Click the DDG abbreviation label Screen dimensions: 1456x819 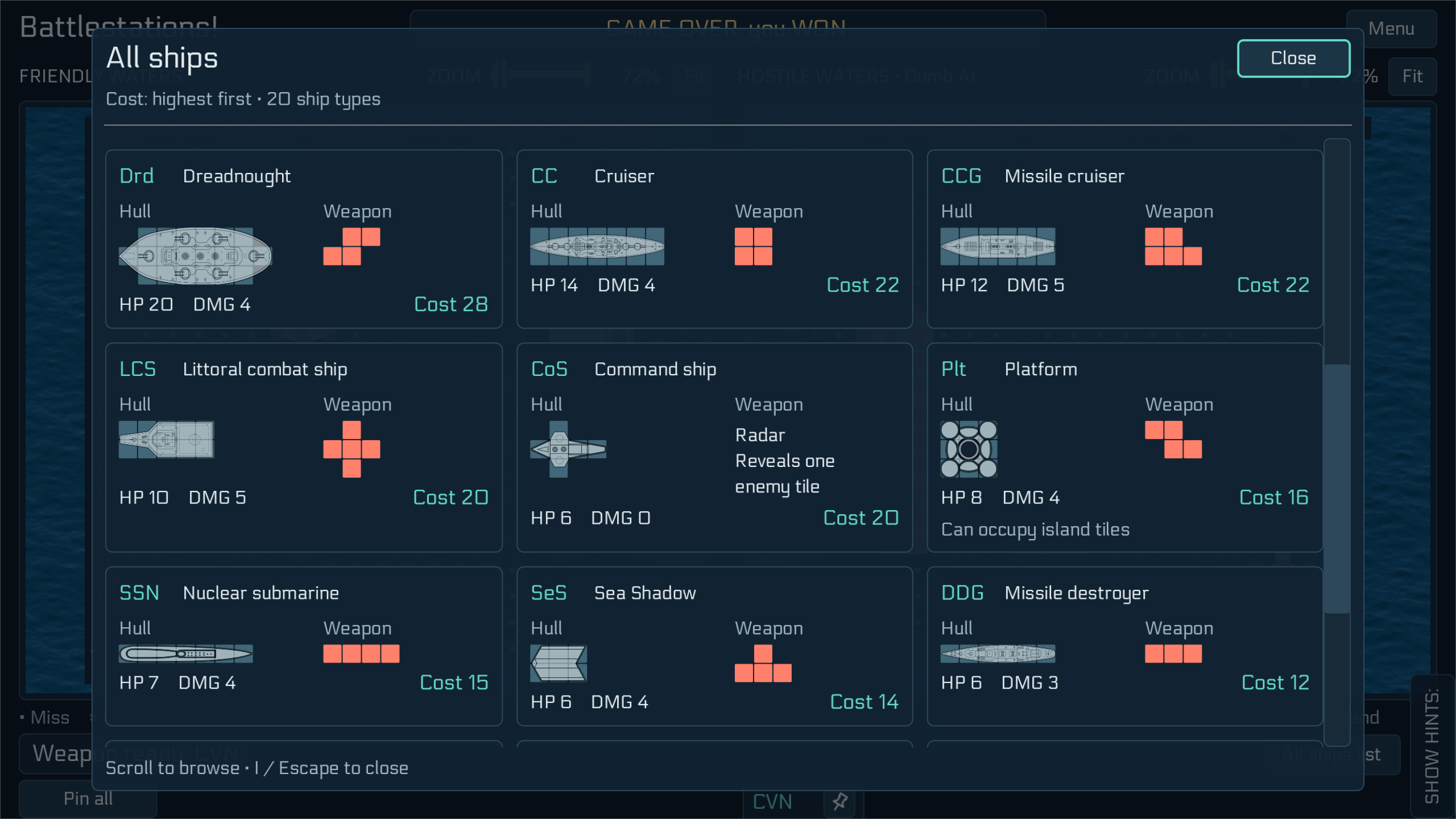pyautogui.click(x=962, y=593)
